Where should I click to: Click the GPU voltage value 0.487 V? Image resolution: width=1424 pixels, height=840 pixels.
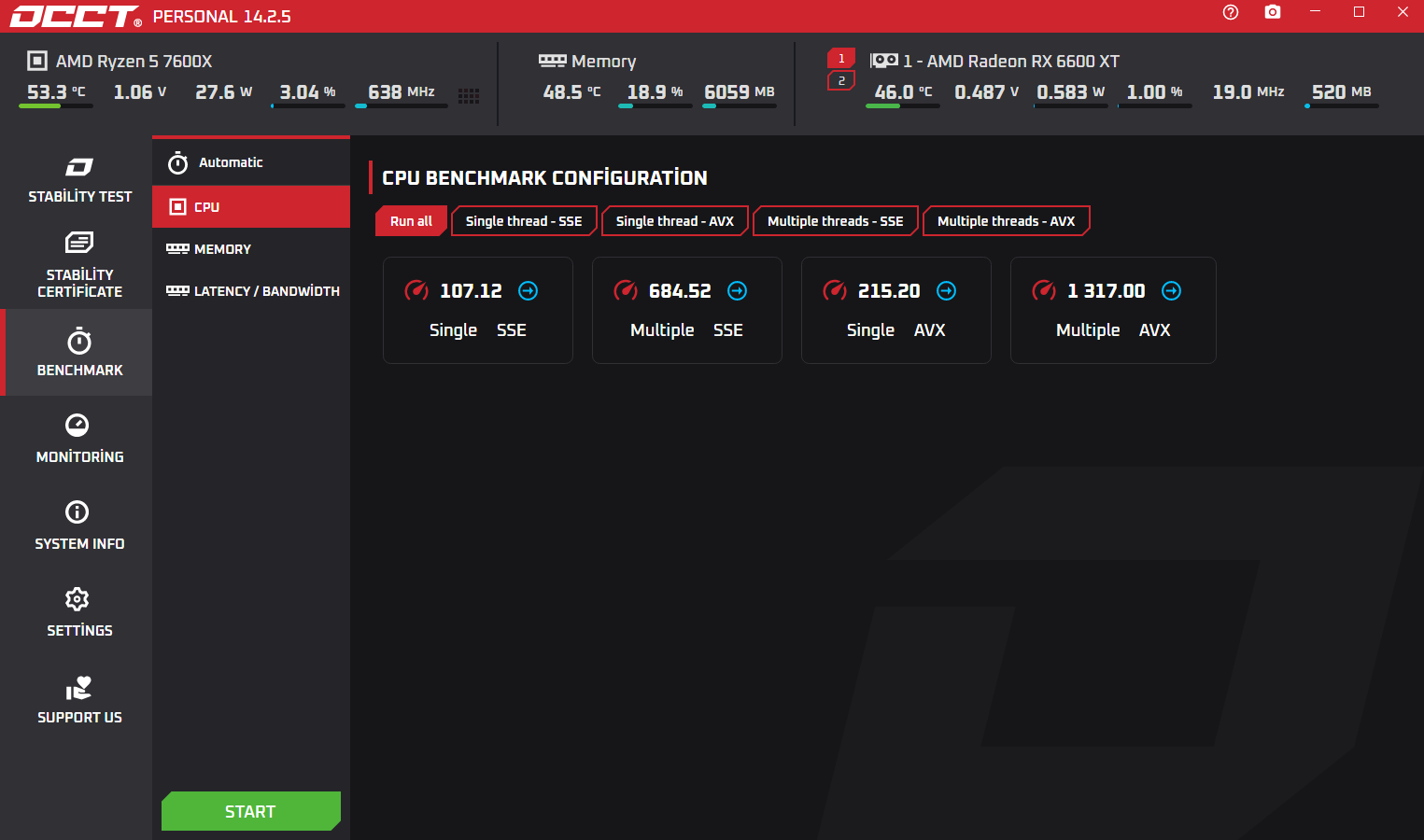tap(987, 92)
